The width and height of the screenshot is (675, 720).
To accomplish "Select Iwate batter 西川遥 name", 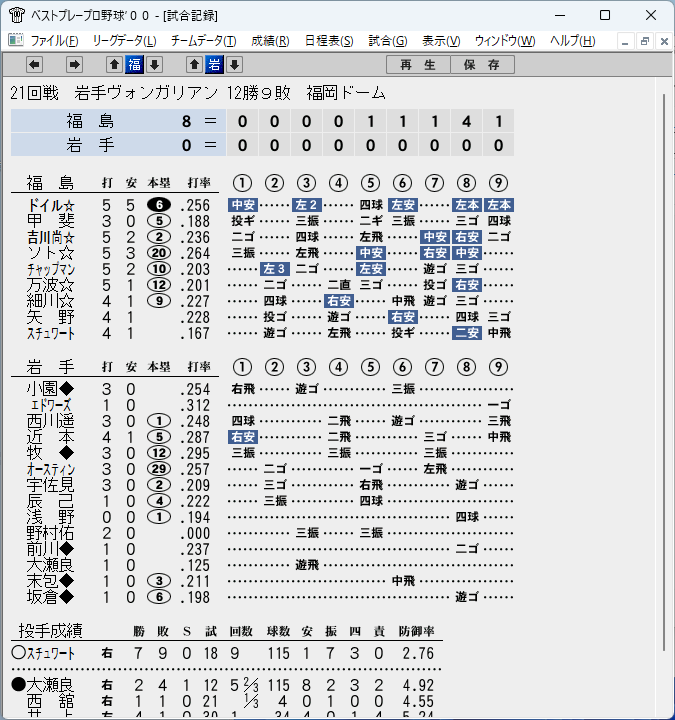I will pos(51,421).
